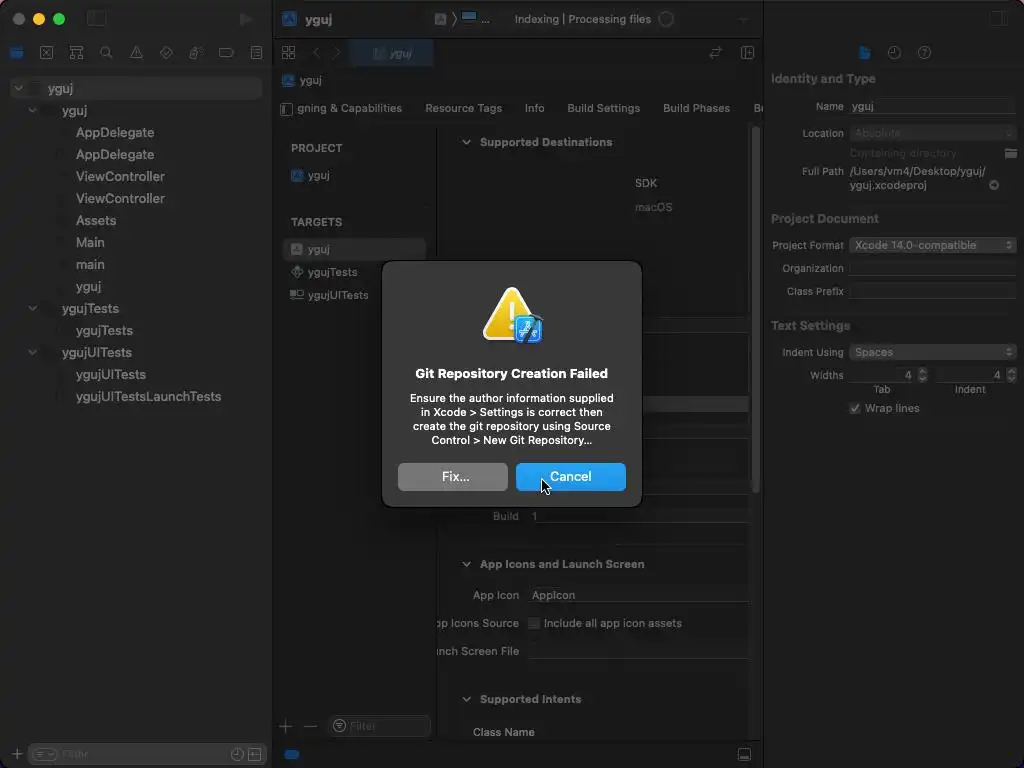Image resolution: width=1024 pixels, height=768 pixels.
Task: Click the Cancel button in the dialog
Action: pos(570,477)
